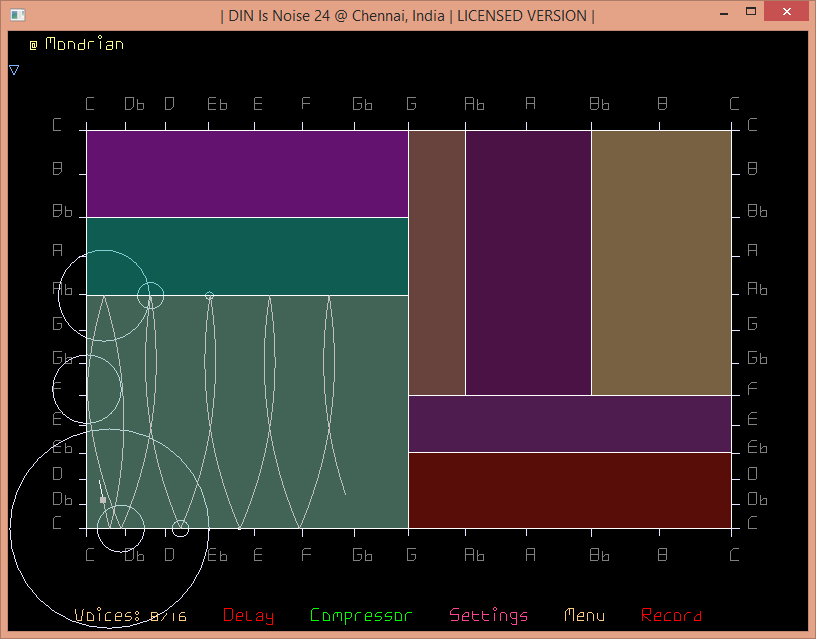Toggle the Delay effect
This screenshot has height=639, width=816.
click(248, 615)
